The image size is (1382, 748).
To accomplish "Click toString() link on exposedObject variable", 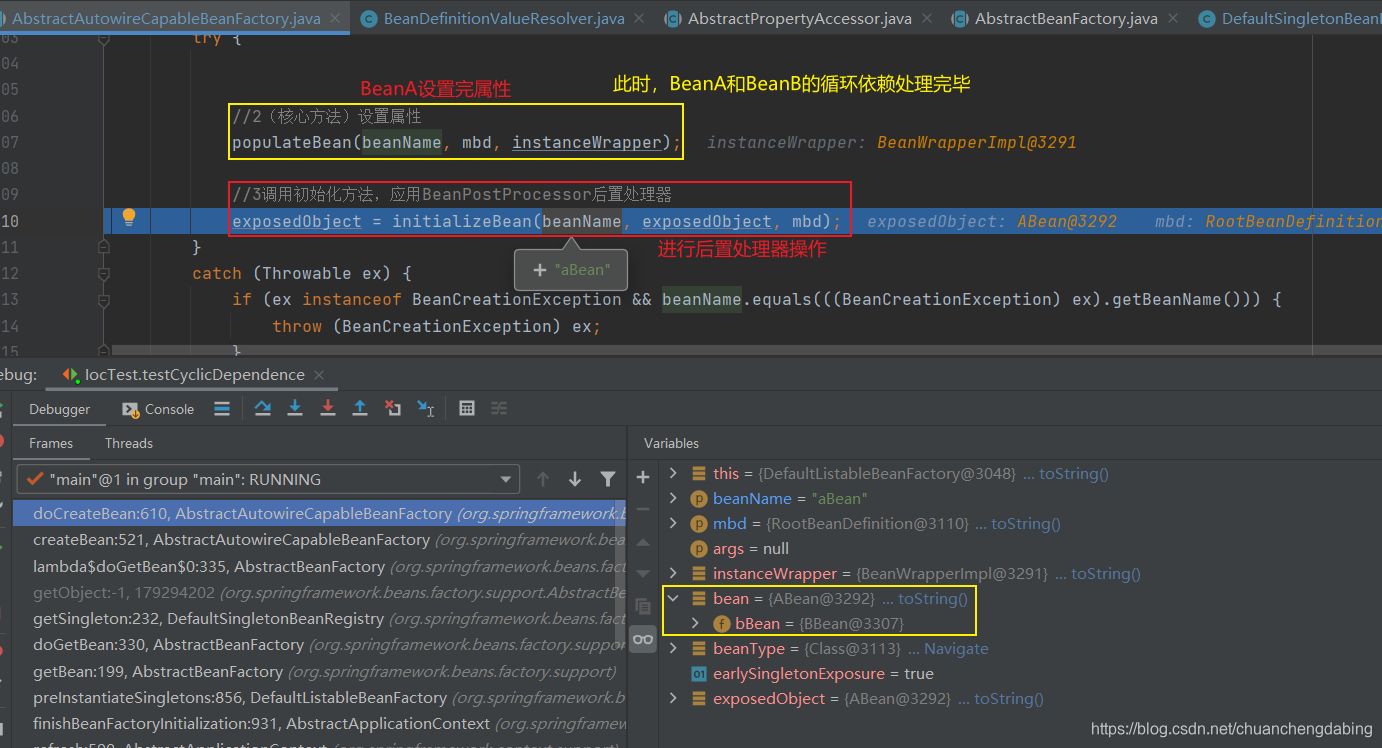I will pos(1009,698).
